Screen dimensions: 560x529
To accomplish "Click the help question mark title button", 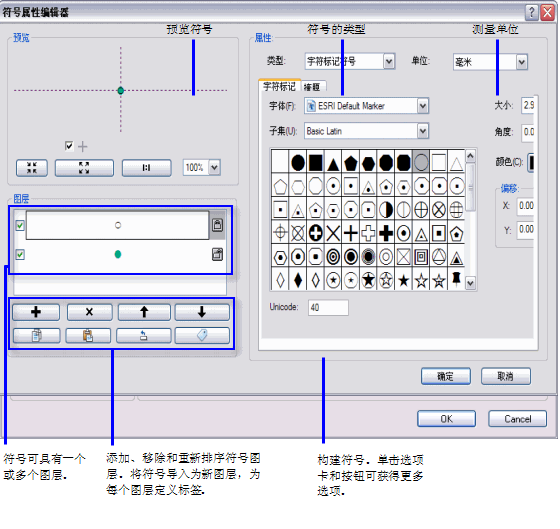I will (x=531, y=13).
